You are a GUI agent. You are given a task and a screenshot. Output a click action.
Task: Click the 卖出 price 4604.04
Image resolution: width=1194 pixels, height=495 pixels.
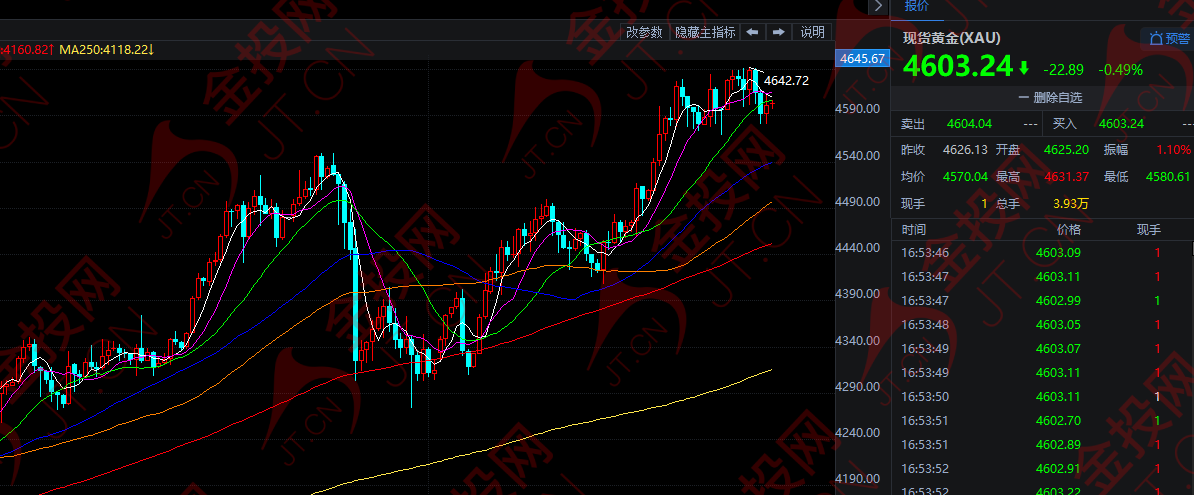pos(969,123)
